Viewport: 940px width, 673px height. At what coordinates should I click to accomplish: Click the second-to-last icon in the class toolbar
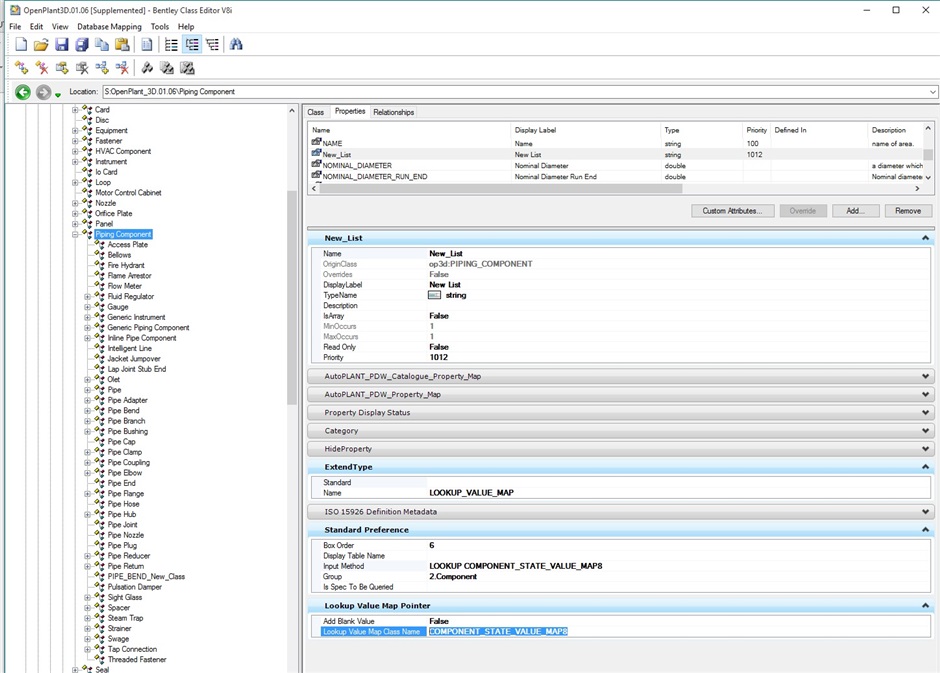(x=167, y=68)
